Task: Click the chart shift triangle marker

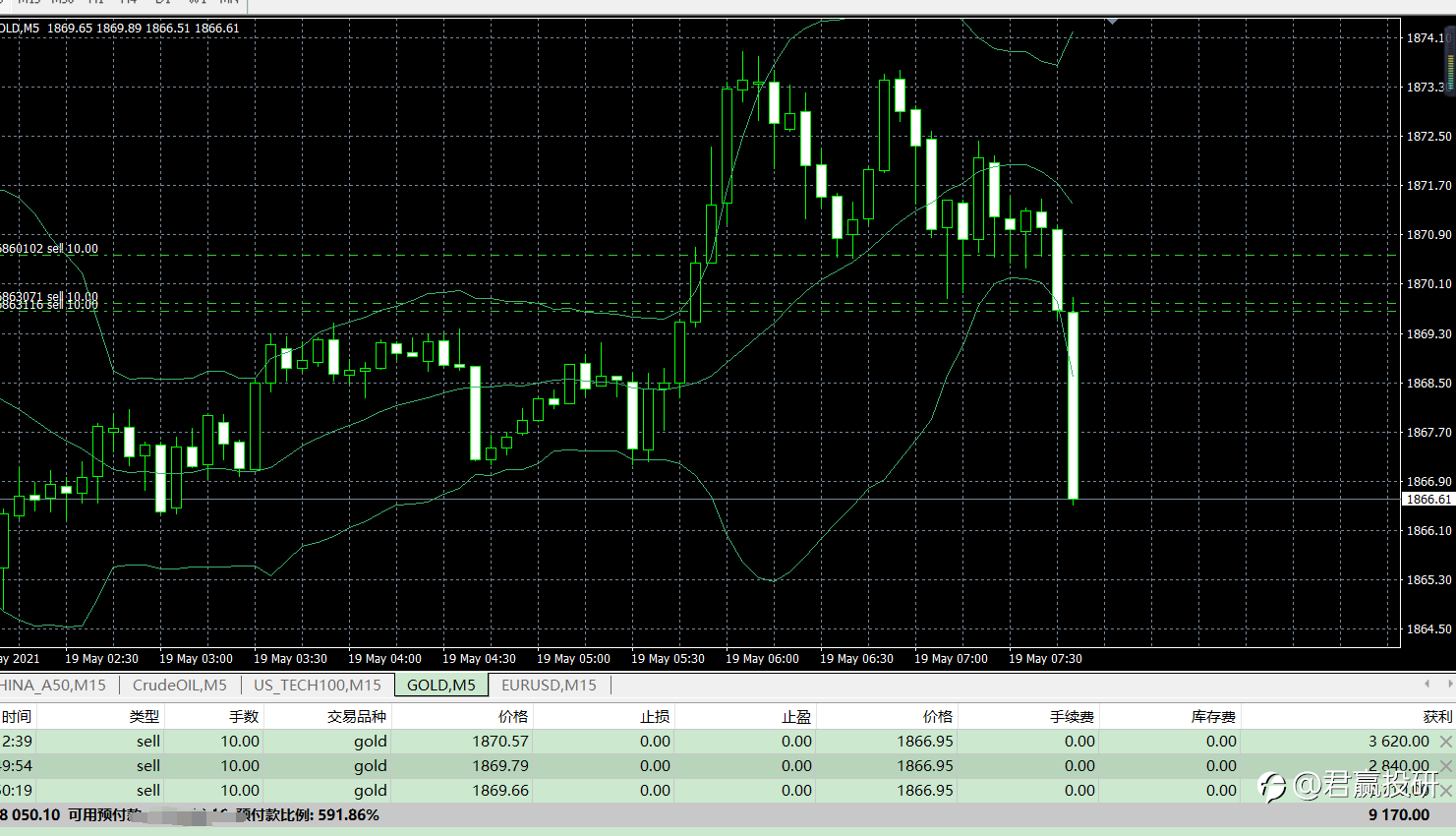Action: (1112, 21)
